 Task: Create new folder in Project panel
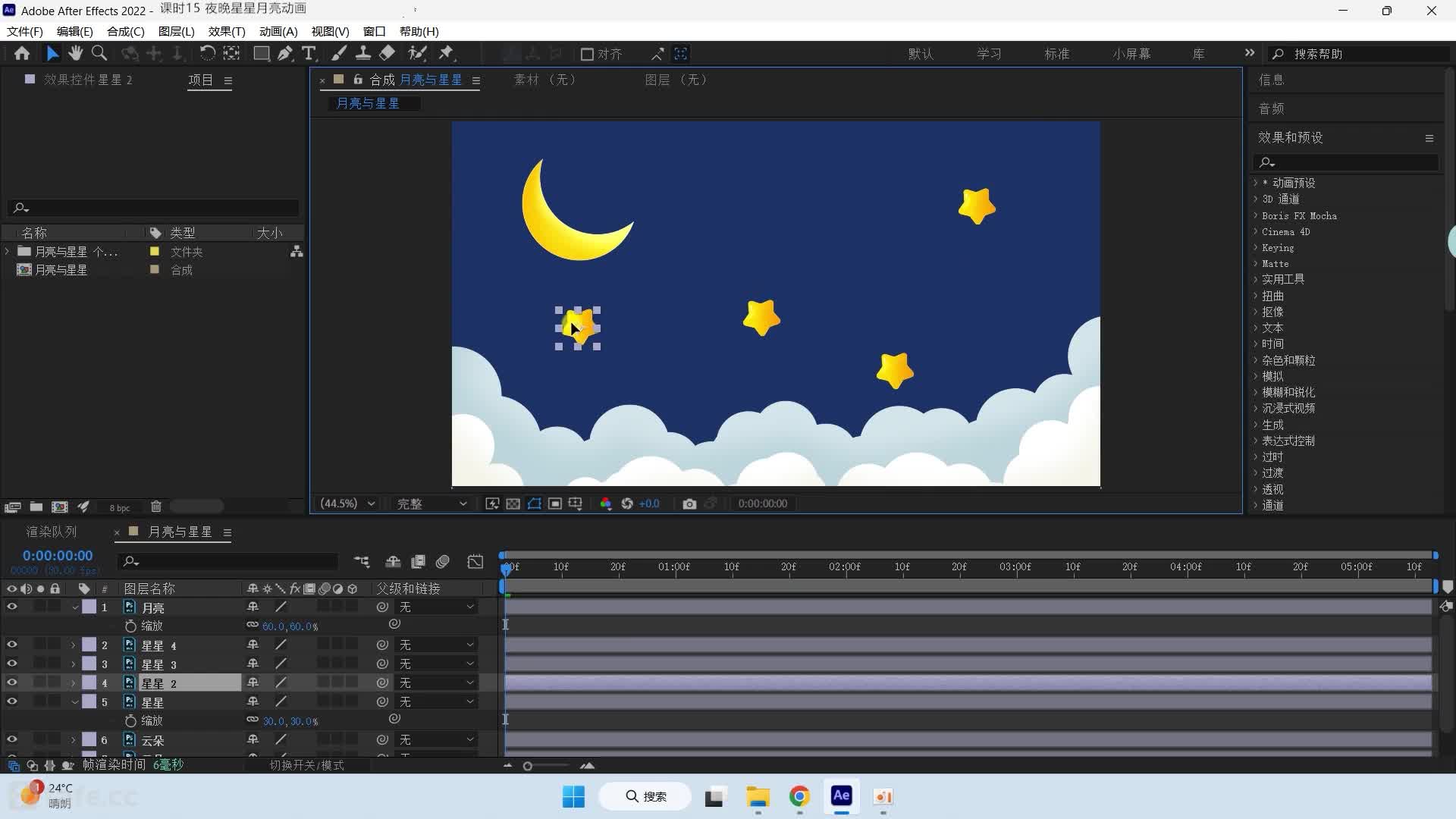coord(36,507)
